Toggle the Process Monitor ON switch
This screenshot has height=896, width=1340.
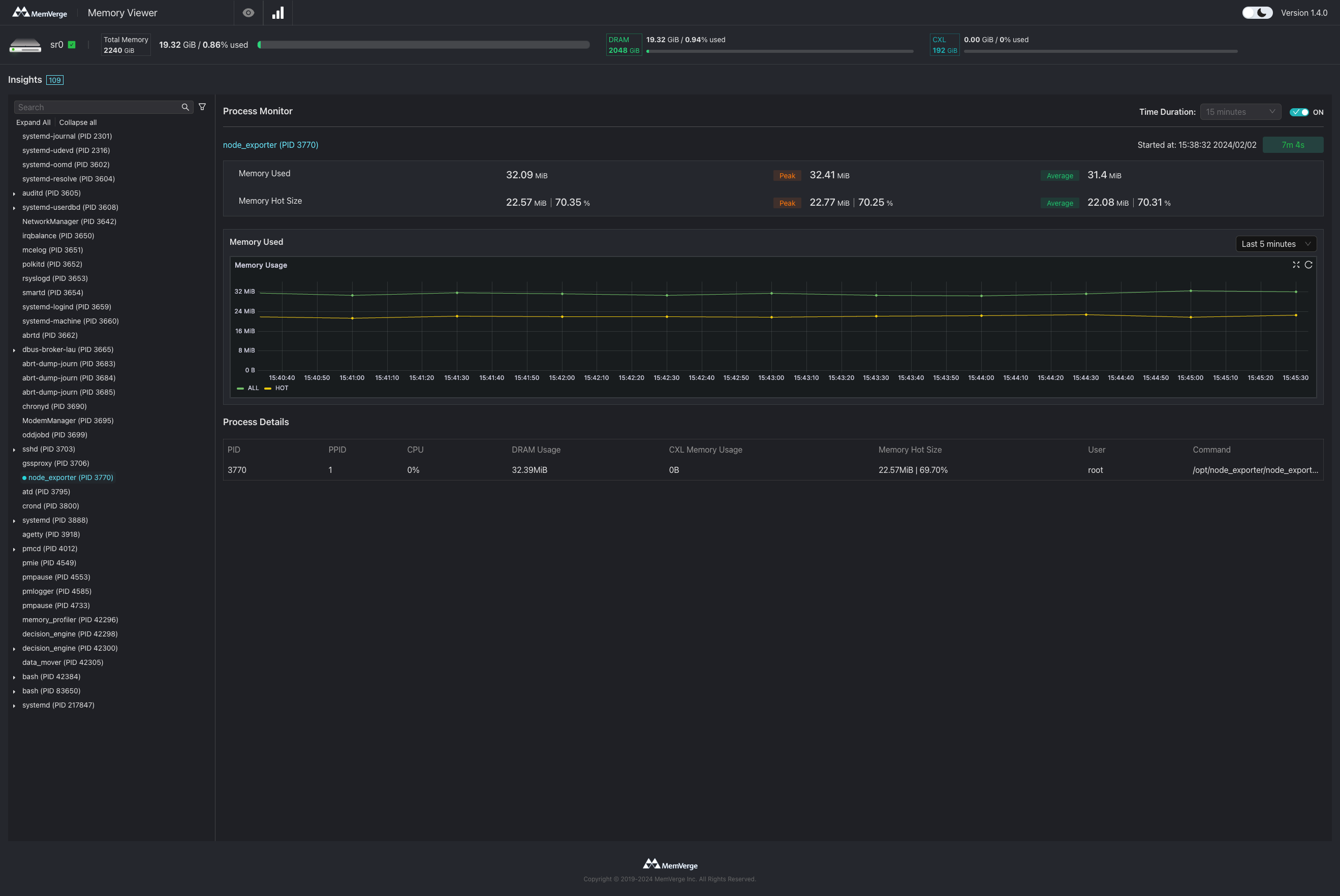pos(1299,112)
